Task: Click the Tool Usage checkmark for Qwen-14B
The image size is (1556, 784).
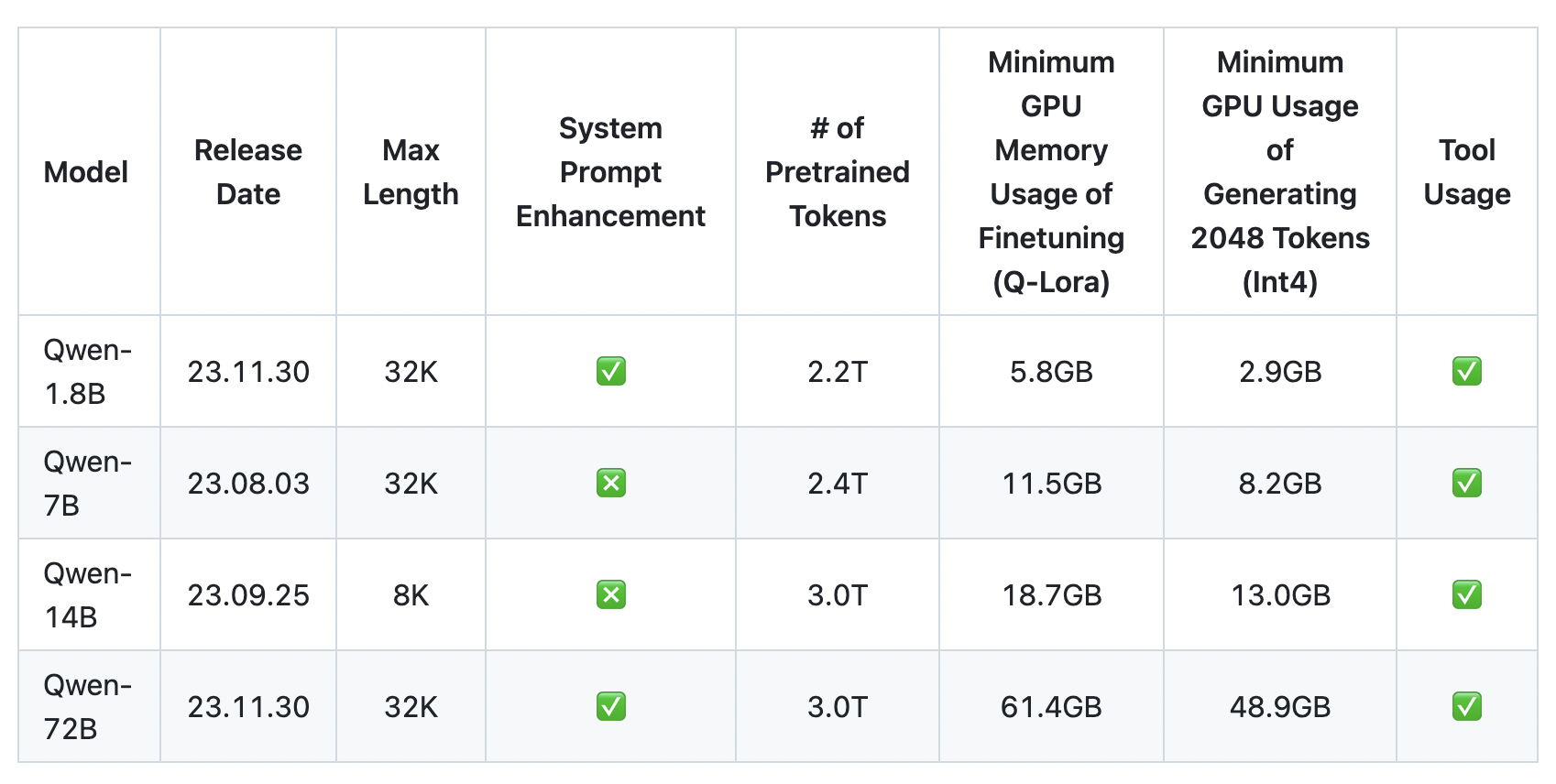Action: 1467,595
